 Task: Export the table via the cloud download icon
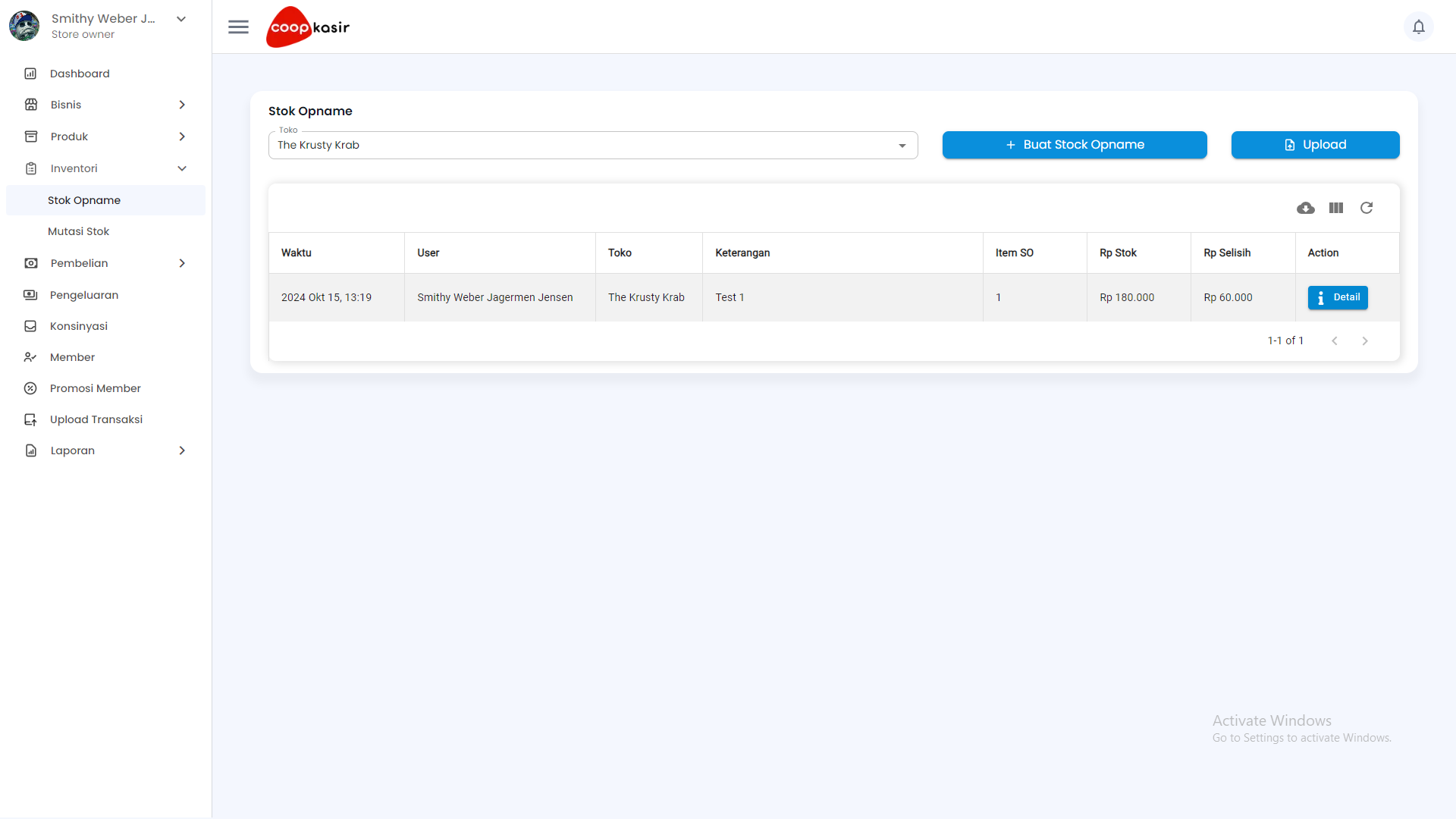(x=1306, y=208)
